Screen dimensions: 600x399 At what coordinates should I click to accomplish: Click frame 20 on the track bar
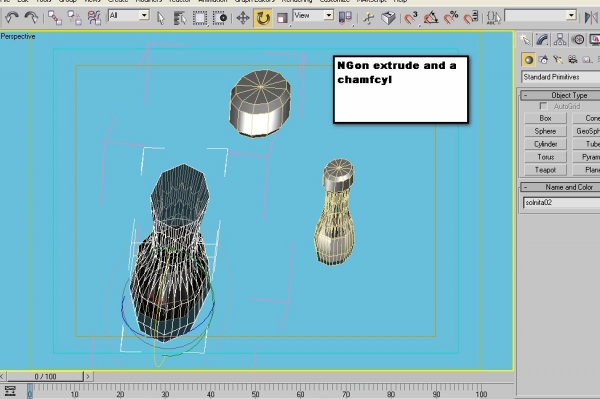[x=120, y=394]
